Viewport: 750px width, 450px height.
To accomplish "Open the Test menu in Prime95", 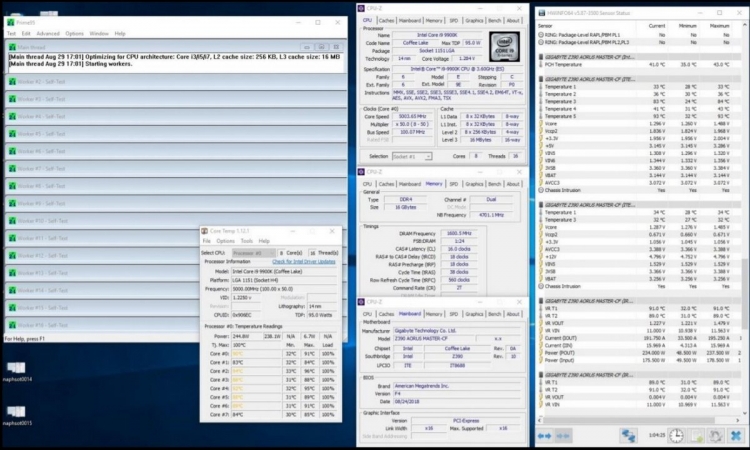I will (12, 33).
